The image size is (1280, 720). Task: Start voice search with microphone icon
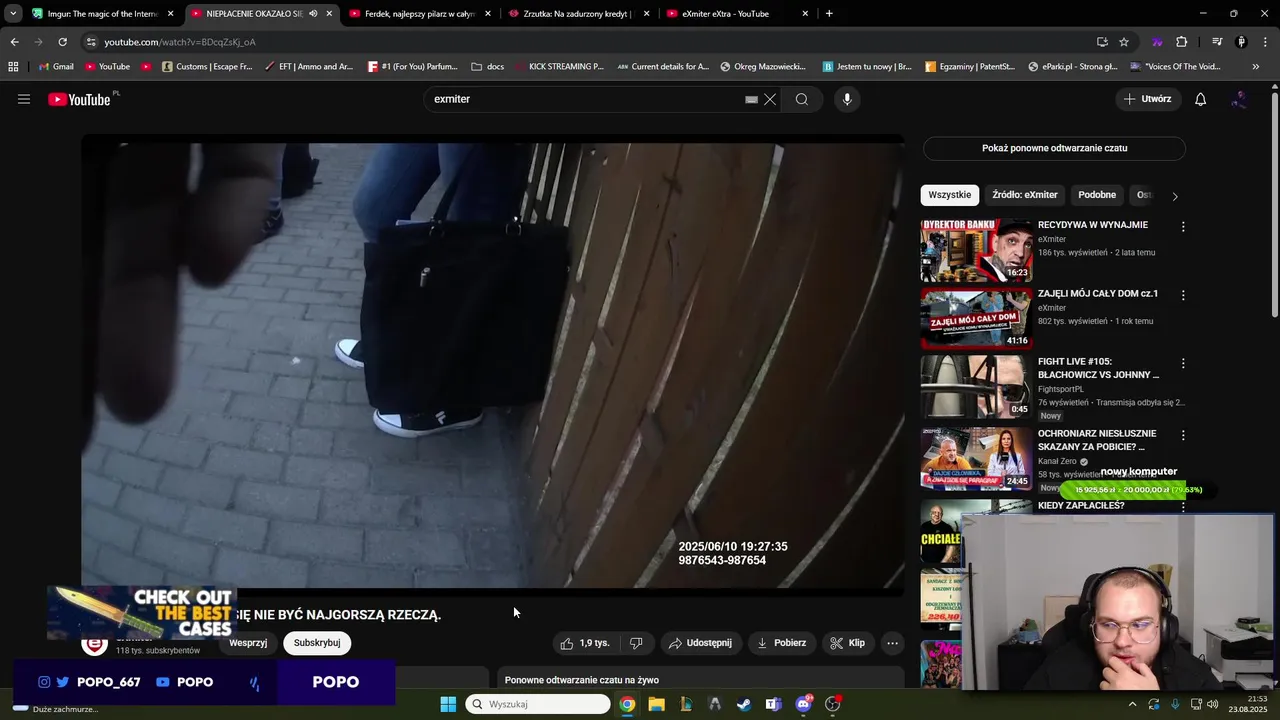click(847, 99)
